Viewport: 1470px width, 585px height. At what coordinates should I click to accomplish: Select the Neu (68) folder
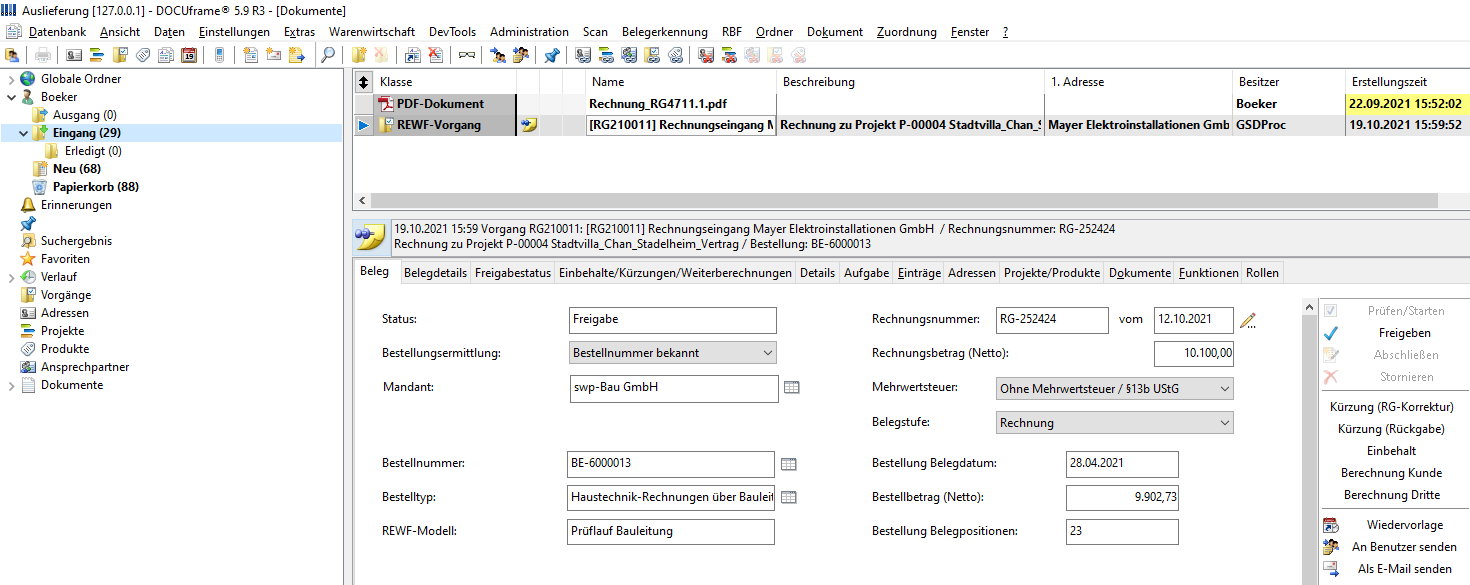coord(77,169)
